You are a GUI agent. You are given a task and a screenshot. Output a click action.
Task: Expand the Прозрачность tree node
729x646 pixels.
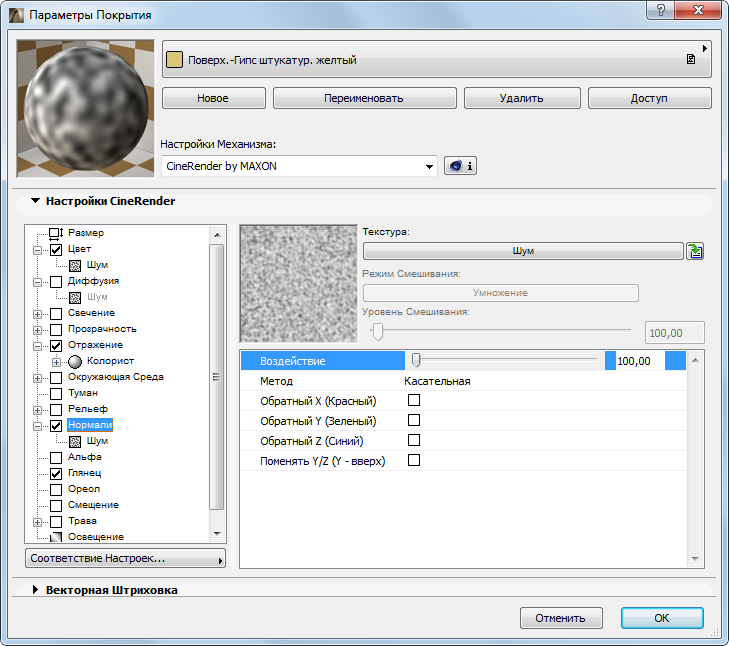pyautogui.click(x=37, y=330)
